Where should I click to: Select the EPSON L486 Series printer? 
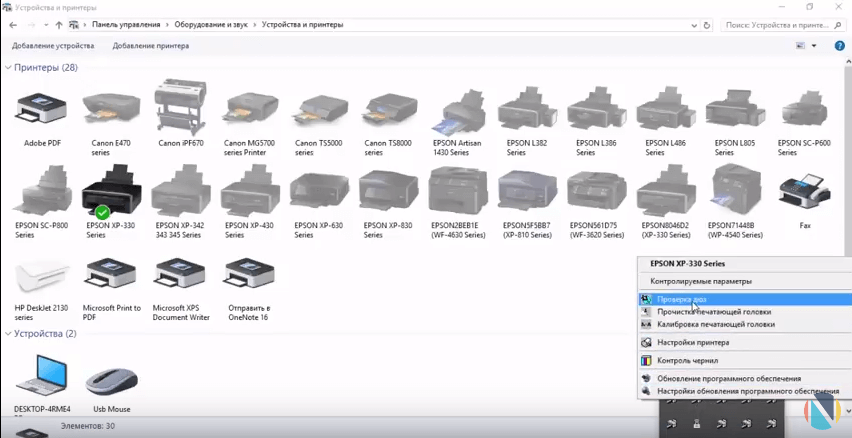[x=665, y=109]
